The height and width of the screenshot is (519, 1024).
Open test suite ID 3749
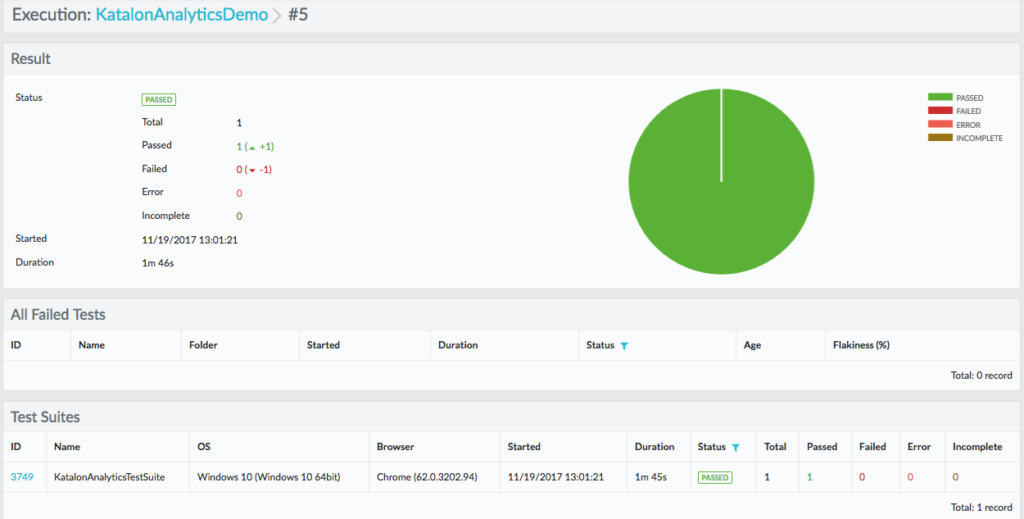click(22, 477)
